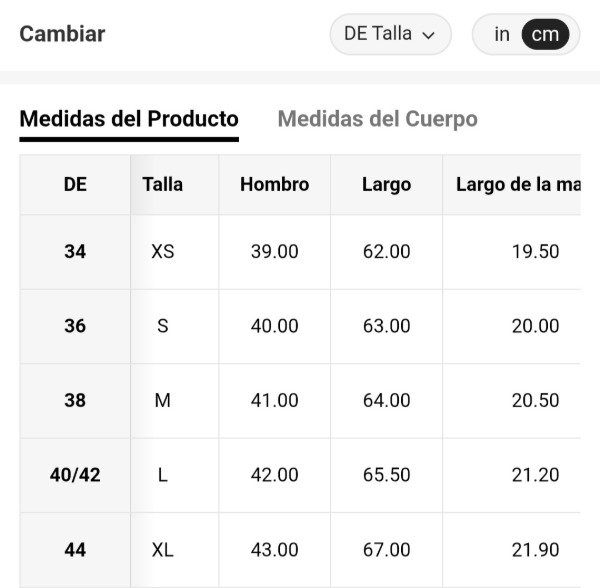This screenshot has height=588, width=600.
Task: Click the DE column header
Action: point(75,184)
